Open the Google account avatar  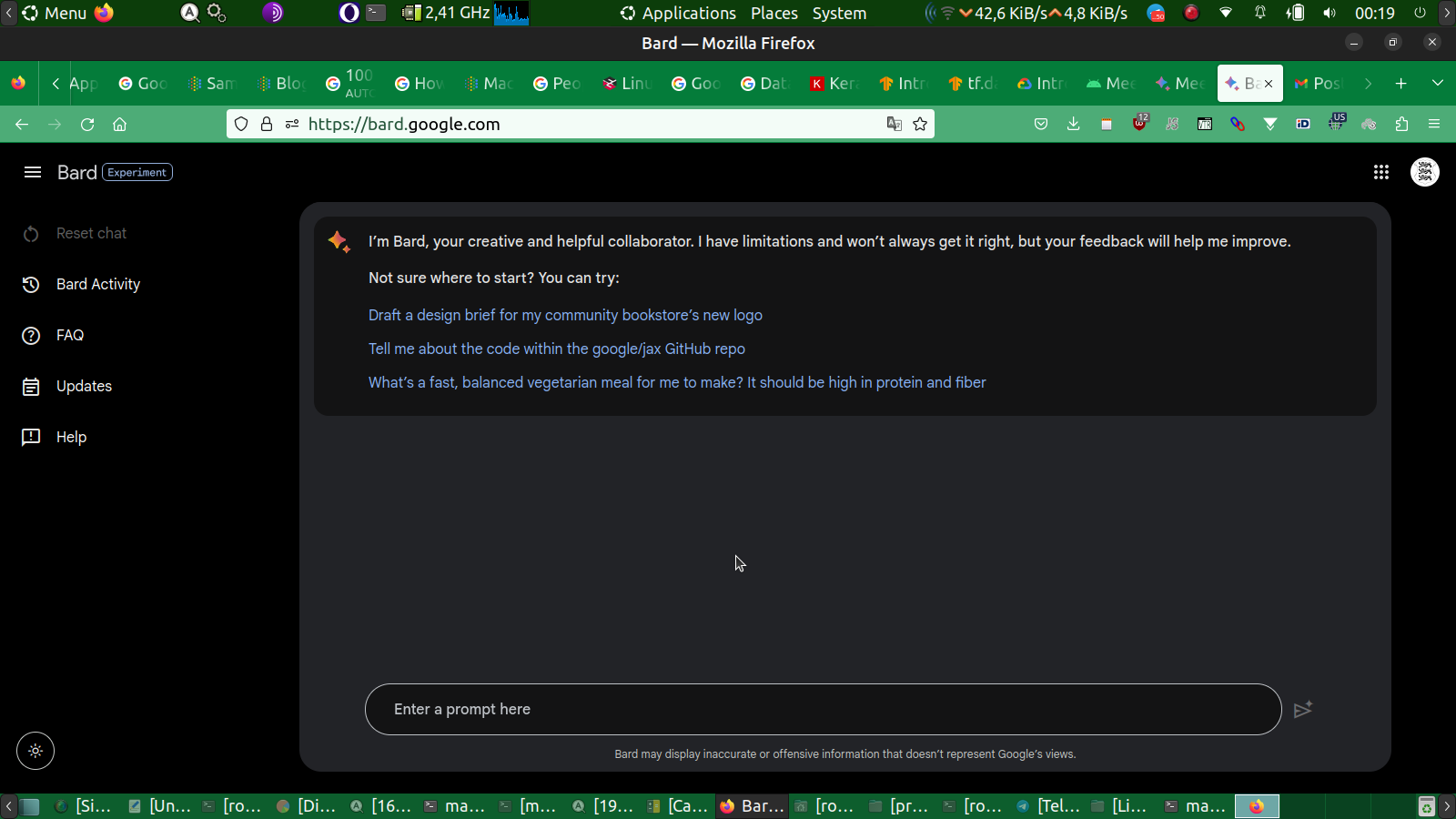(x=1425, y=172)
